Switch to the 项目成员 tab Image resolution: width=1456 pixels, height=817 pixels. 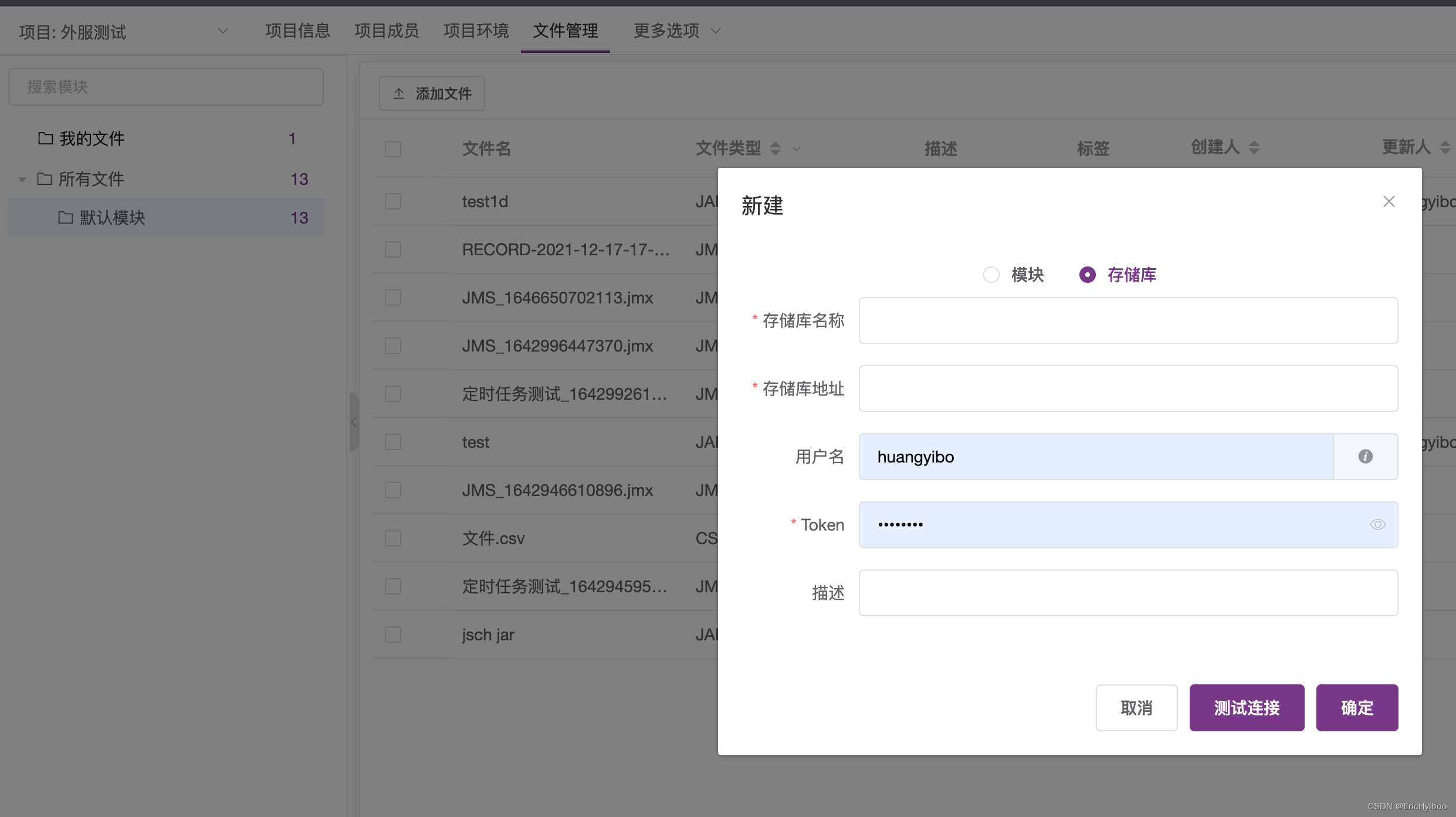point(387,31)
